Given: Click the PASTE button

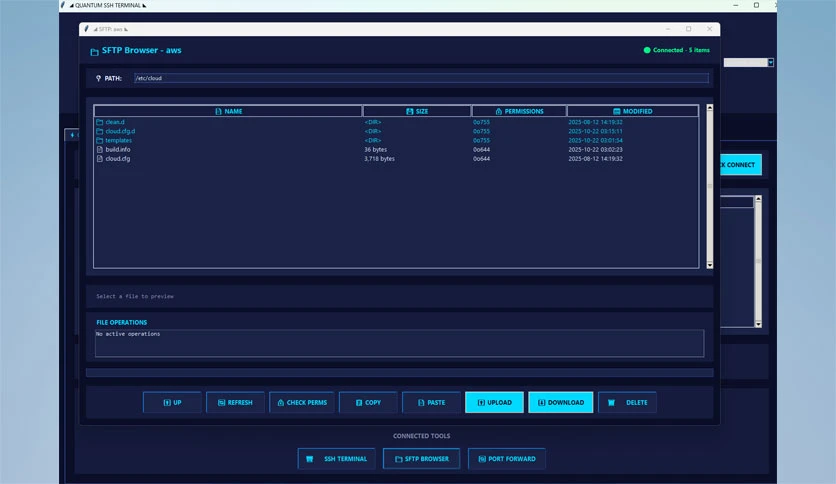Looking at the screenshot, I should point(431,402).
